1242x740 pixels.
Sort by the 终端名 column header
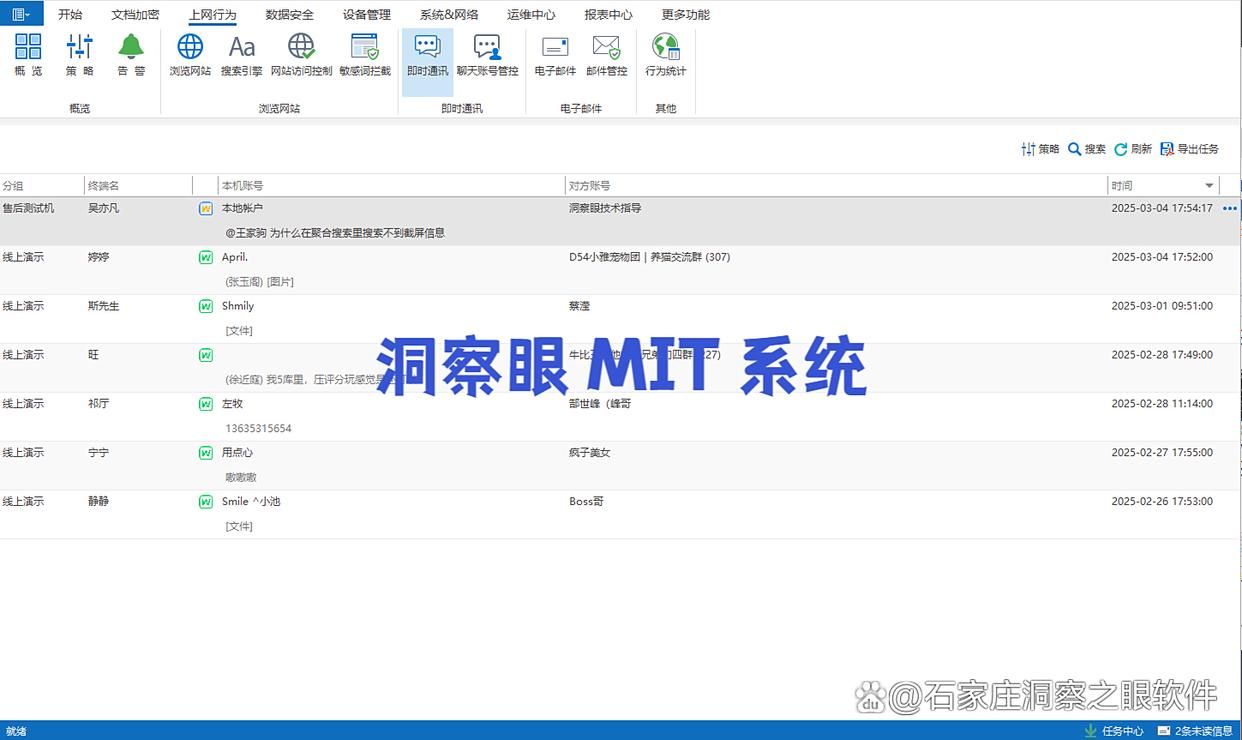click(138, 186)
